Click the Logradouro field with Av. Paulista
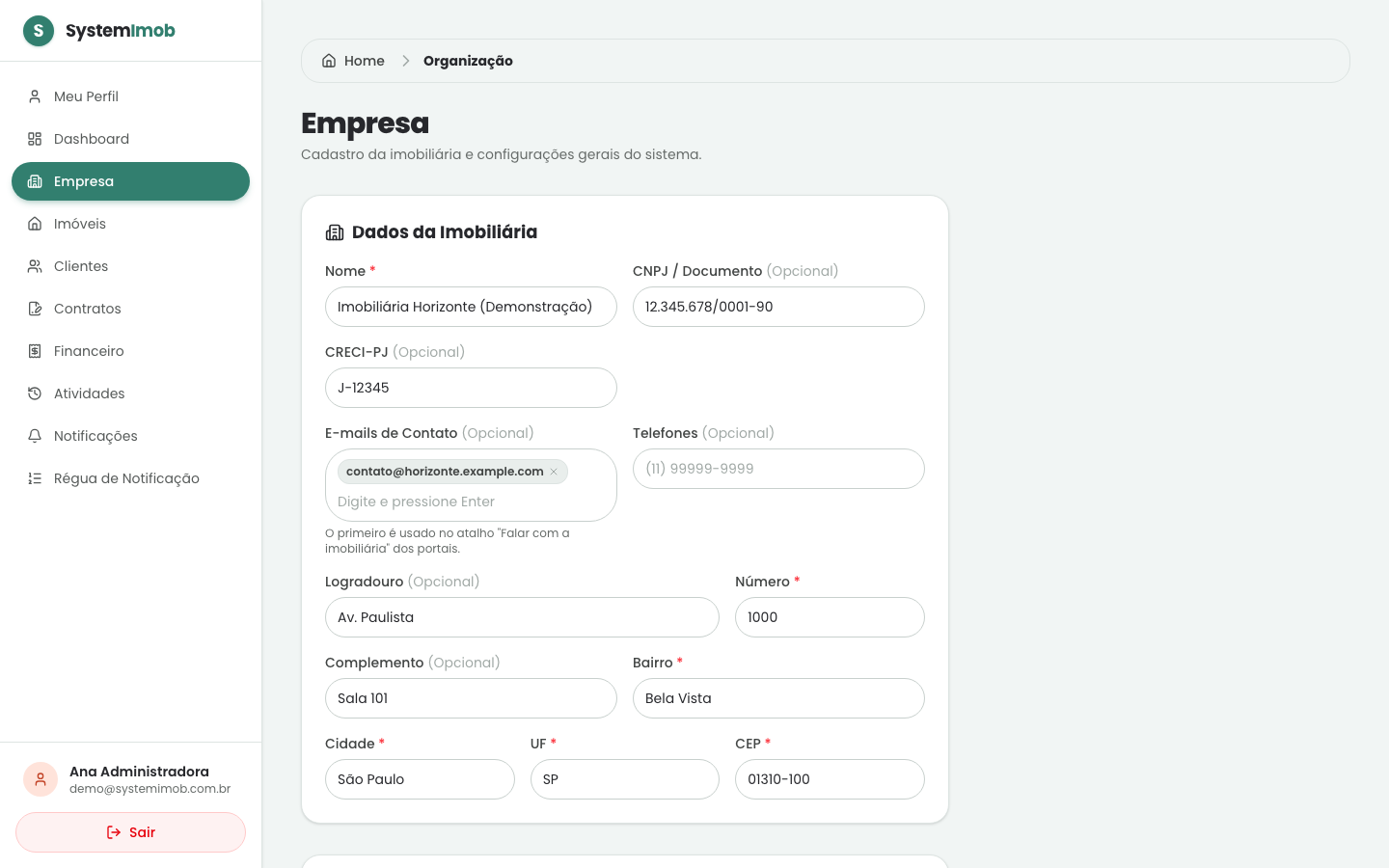Screen dimensions: 1389x868 (522, 617)
